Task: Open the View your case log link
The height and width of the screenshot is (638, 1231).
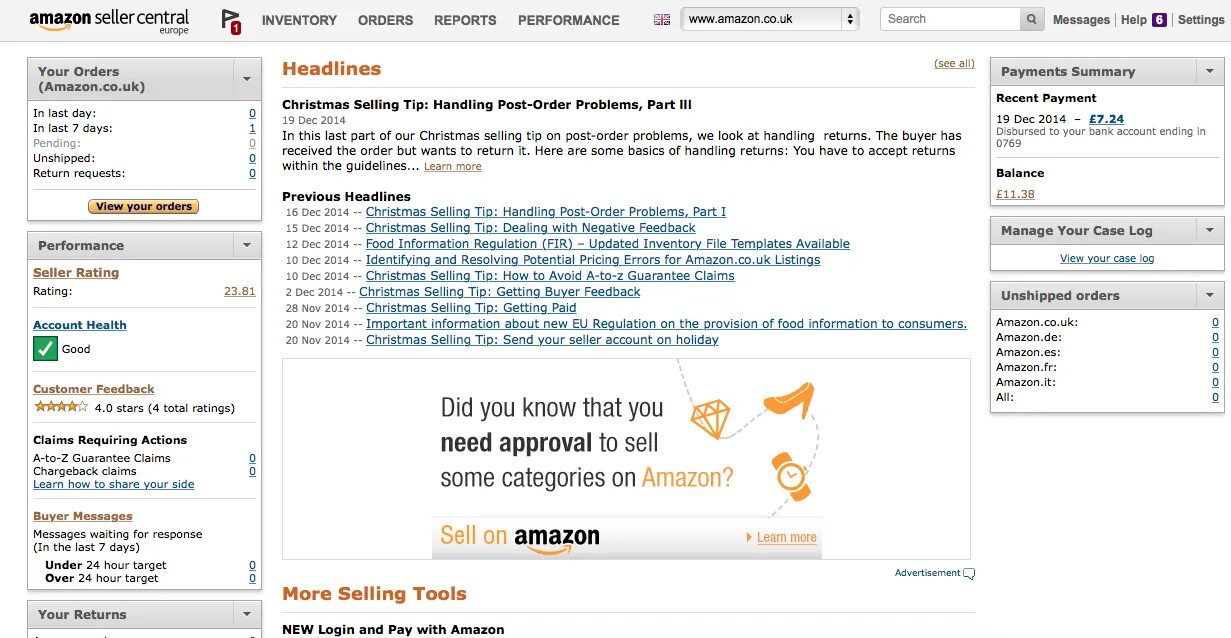Action: pos(1106,258)
